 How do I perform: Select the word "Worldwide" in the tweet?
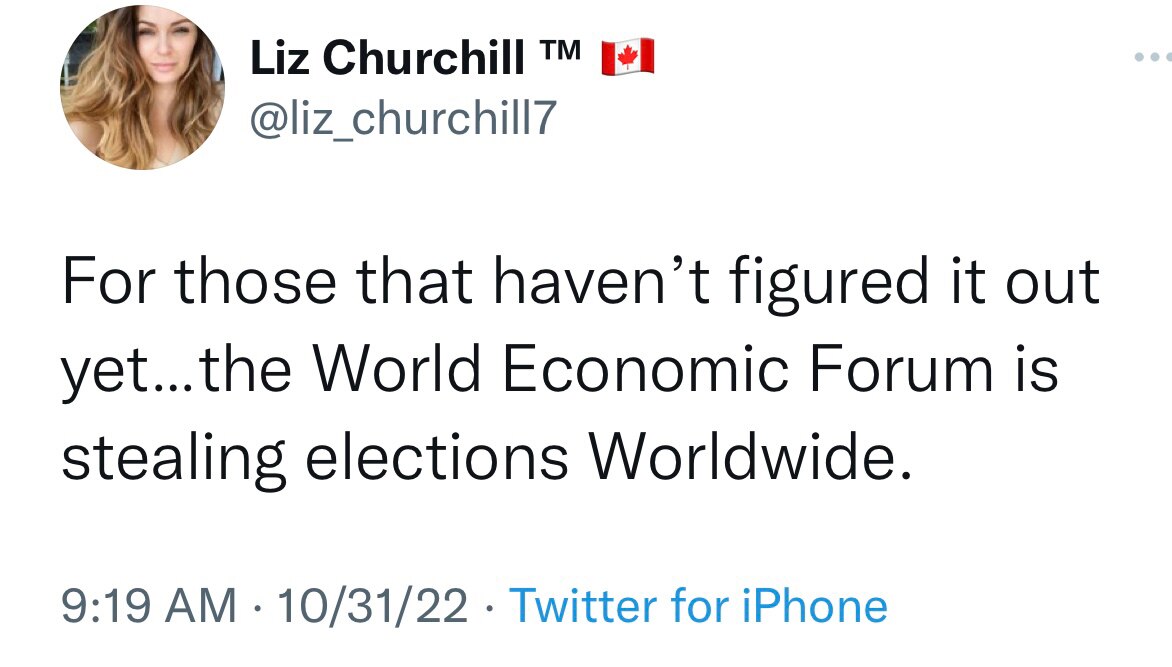coord(750,457)
